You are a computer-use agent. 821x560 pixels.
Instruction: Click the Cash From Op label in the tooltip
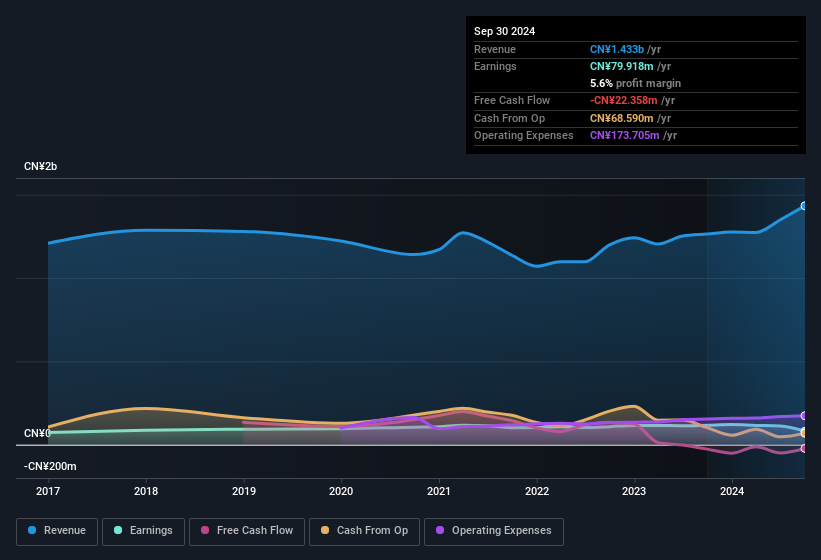(509, 118)
